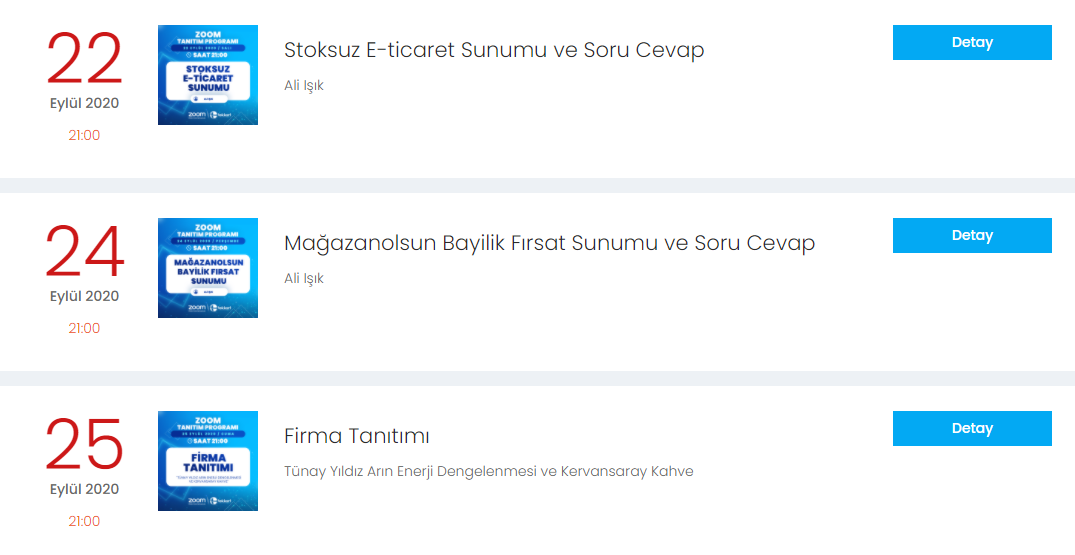Open the title Stoksuz E-ticaret Sunumu ve Soru Cevap
Viewport: 1075px width, 555px height.
click(494, 50)
